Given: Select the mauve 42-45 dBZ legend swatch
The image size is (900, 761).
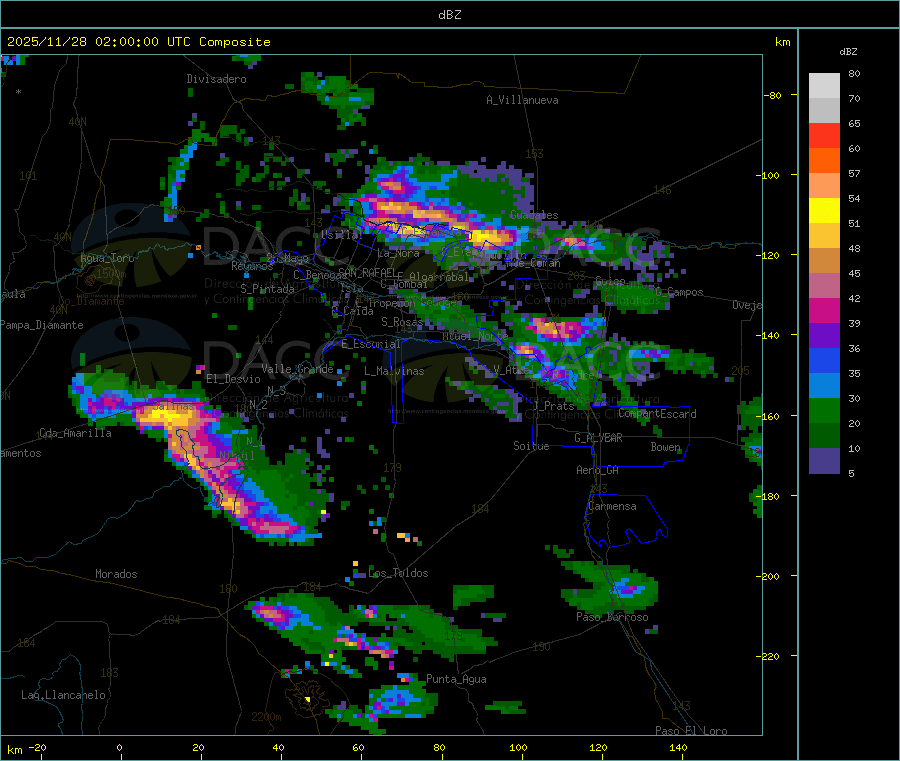Looking at the screenshot, I should pyautogui.click(x=824, y=286).
